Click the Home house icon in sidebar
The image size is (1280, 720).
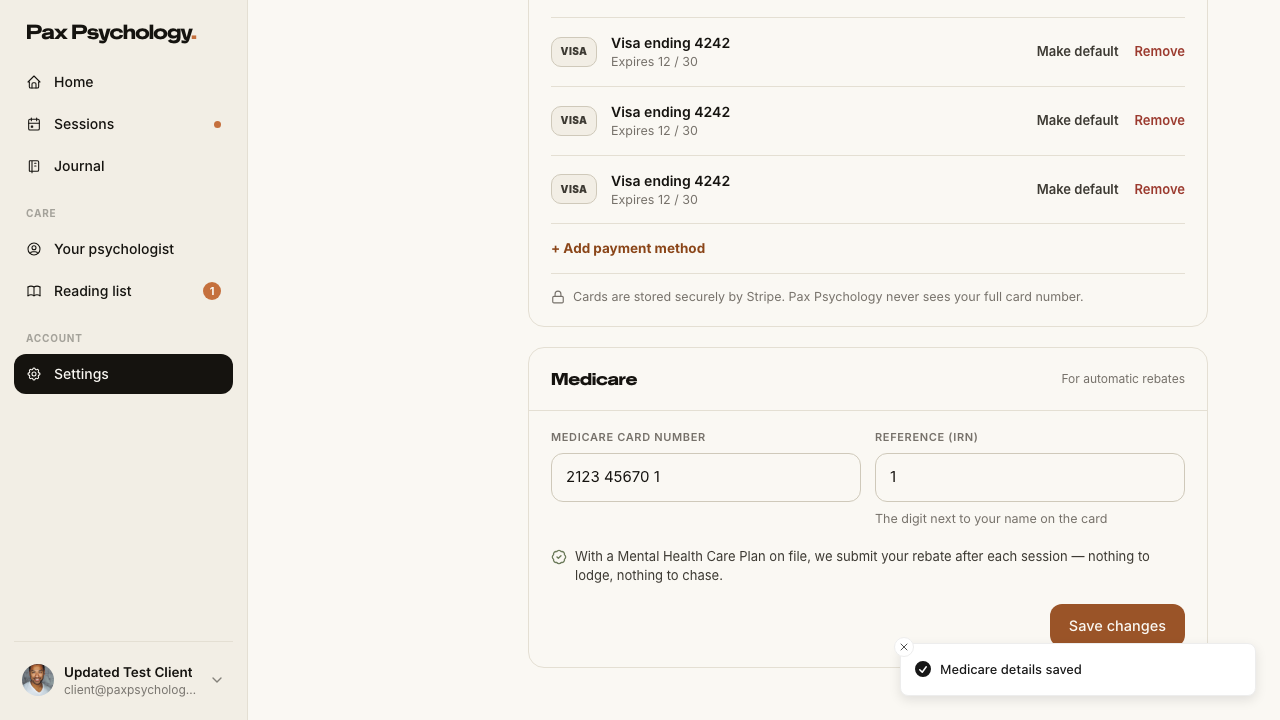[34, 82]
